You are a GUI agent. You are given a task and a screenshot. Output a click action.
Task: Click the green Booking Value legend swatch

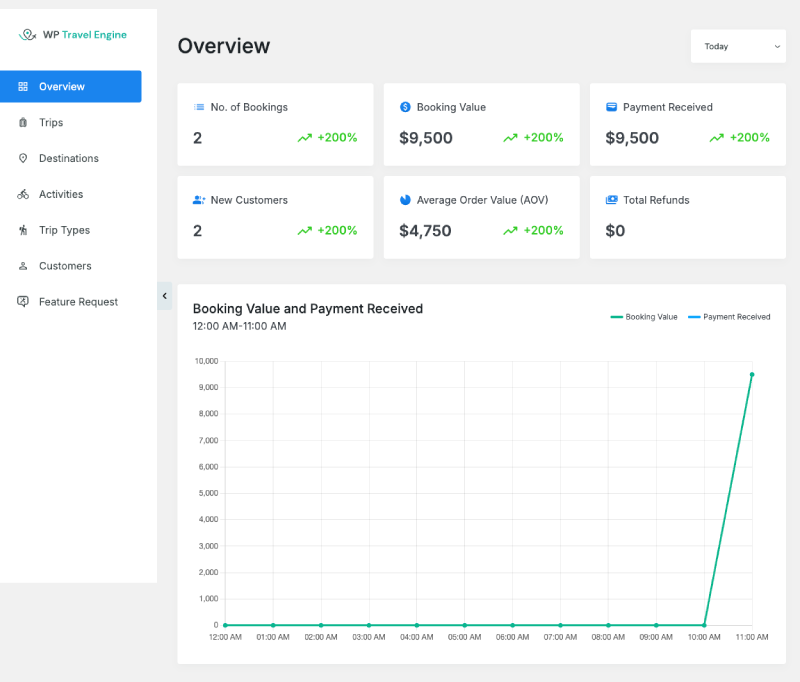tap(616, 317)
